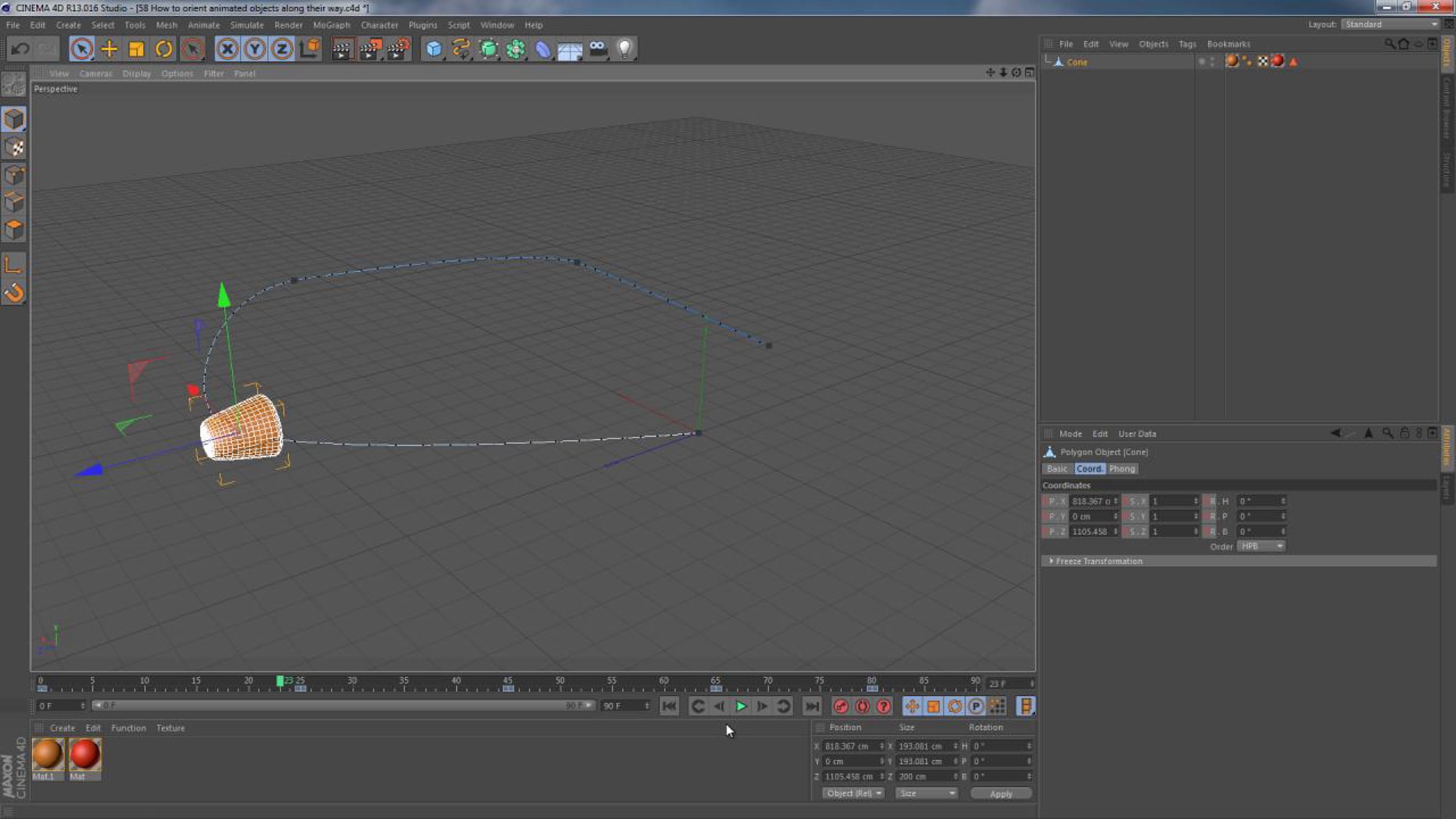Select the Live Selection tool
Screen dimensions: 1456x819
coord(81,49)
